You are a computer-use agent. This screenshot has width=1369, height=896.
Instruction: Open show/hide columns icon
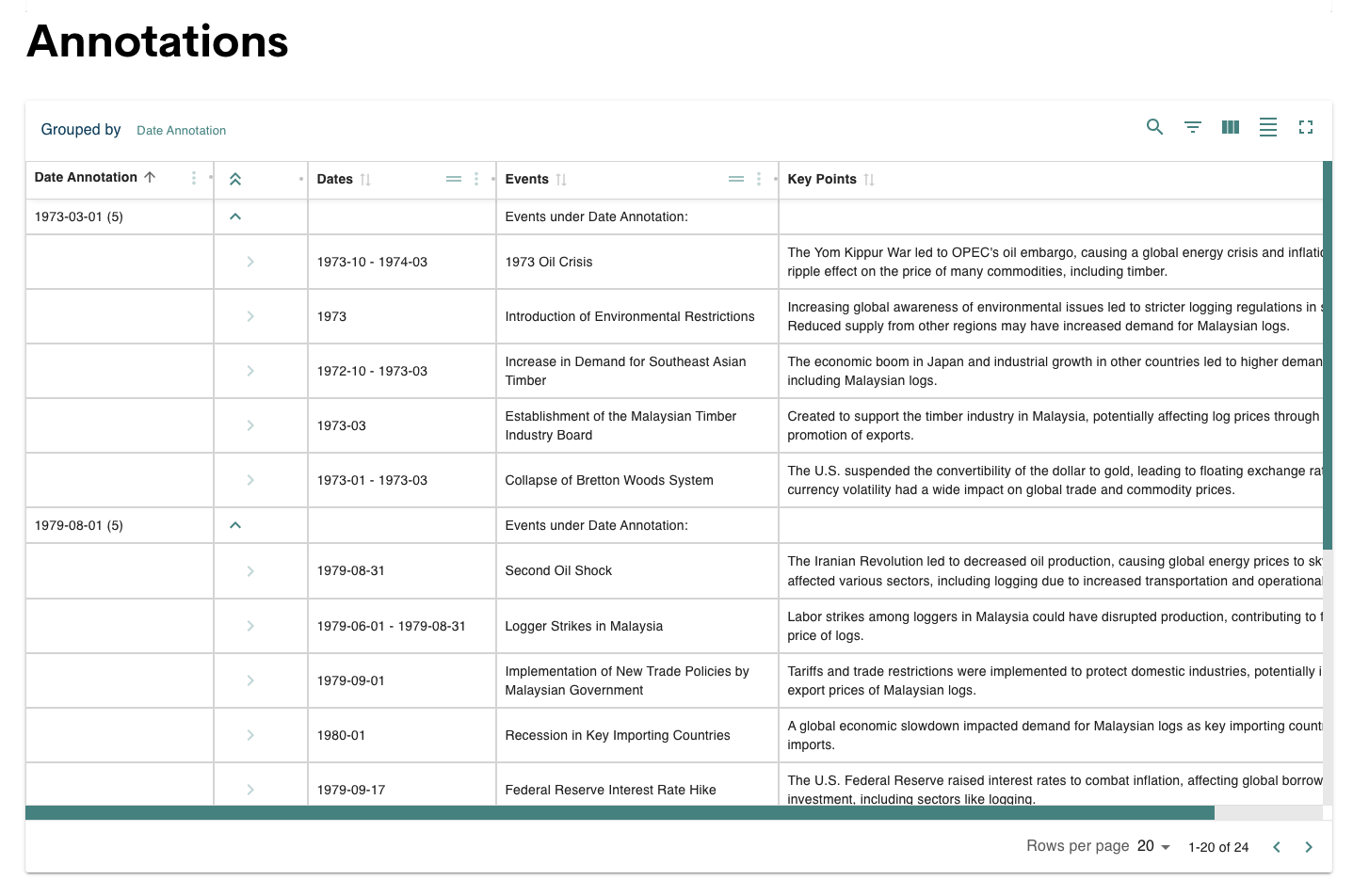(1230, 127)
